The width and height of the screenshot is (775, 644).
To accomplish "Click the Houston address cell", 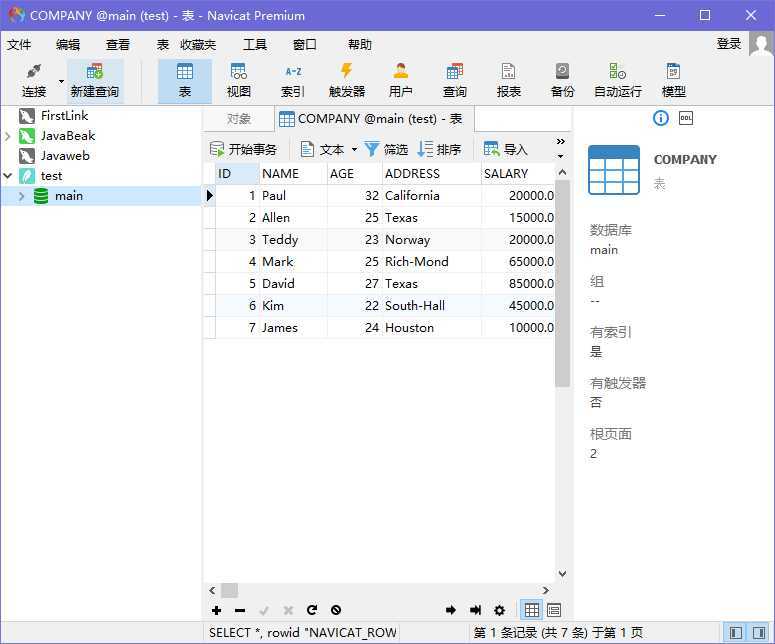I will (432, 328).
